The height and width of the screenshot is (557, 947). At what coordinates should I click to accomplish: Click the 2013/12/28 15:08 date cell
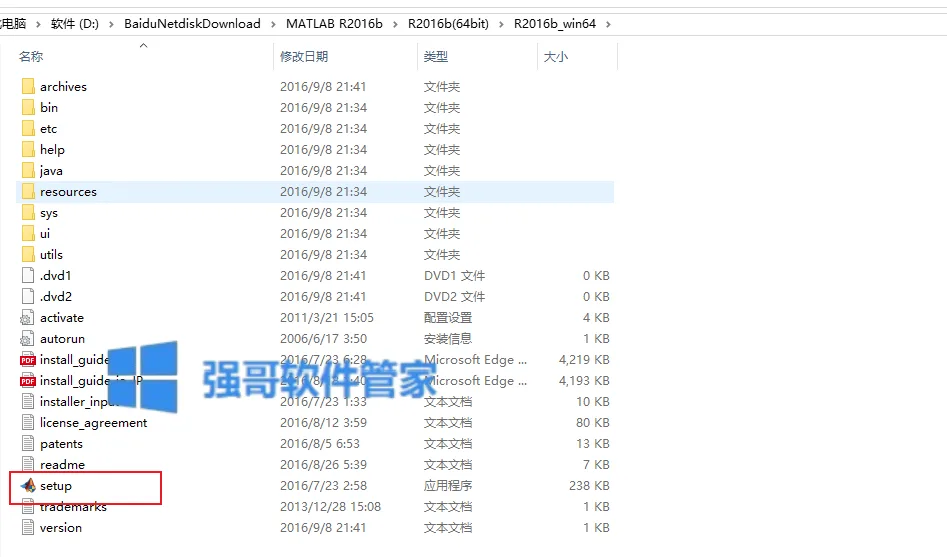click(330, 507)
